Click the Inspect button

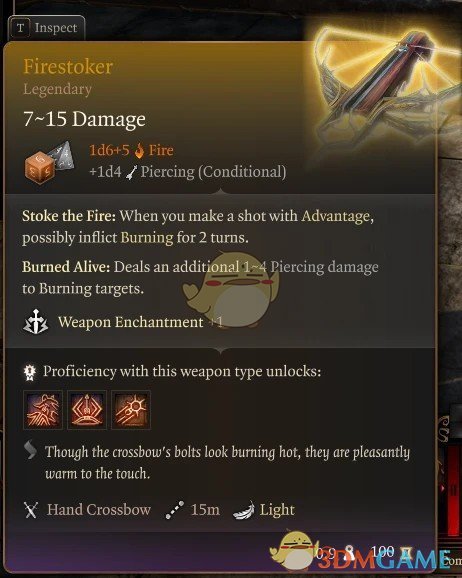pos(46,28)
